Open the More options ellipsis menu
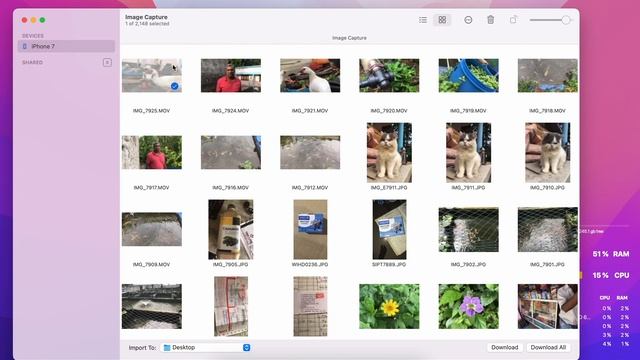This screenshot has height=360, width=640. tap(468, 20)
